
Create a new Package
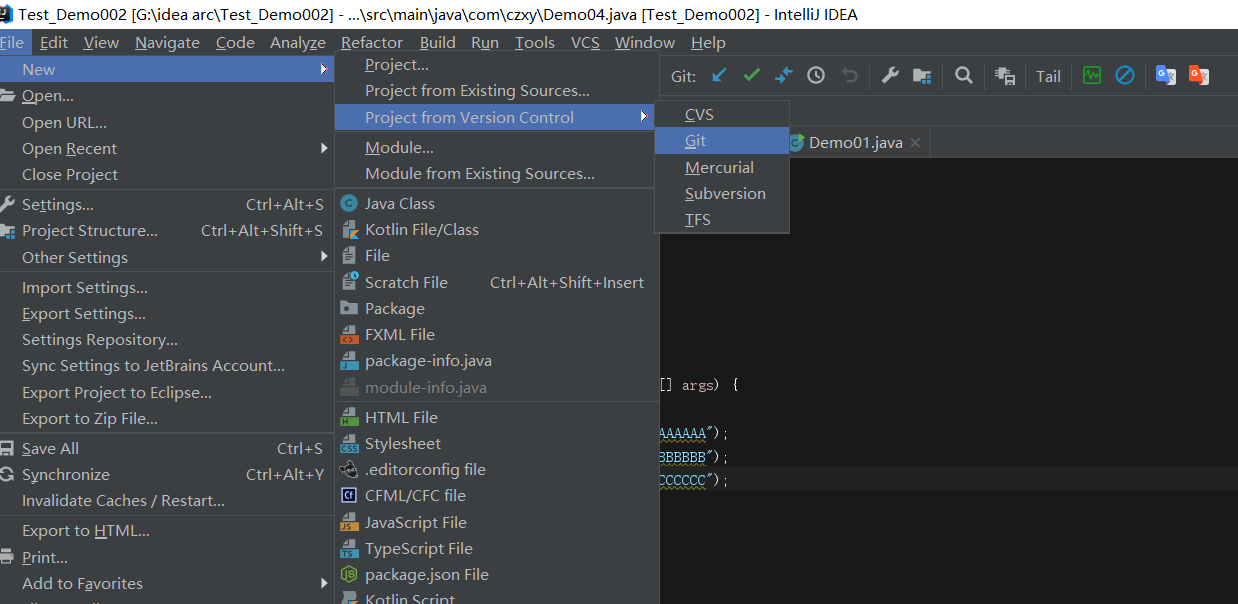(495, 308)
